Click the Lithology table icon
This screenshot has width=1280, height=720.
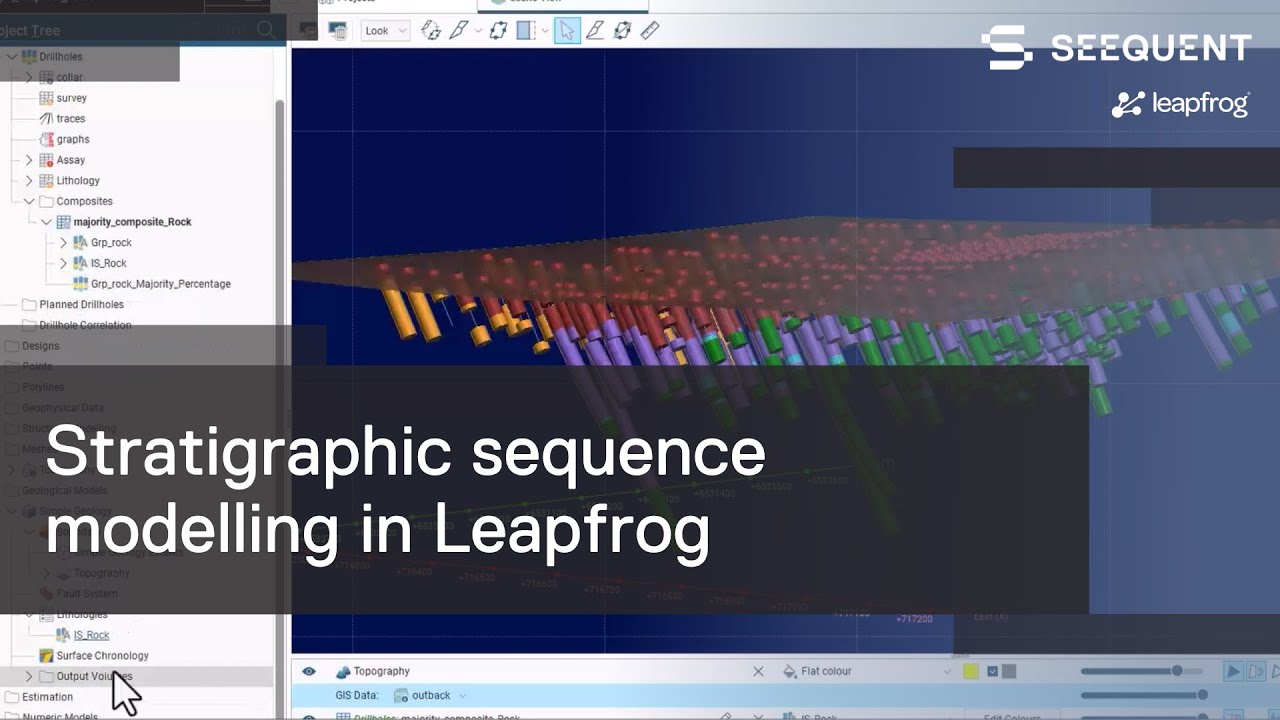46,181
